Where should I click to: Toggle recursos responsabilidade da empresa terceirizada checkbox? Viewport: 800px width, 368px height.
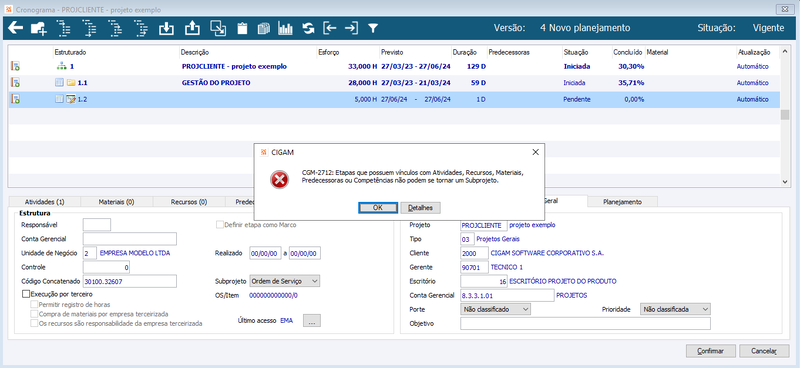tap(34, 323)
